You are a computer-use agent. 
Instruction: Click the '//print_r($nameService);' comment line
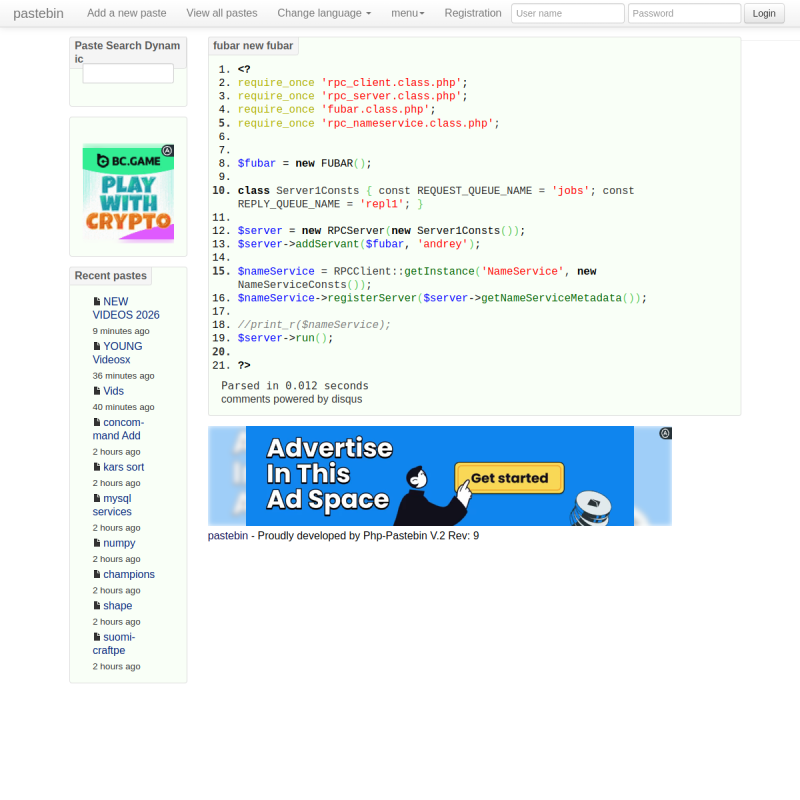click(x=314, y=324)
